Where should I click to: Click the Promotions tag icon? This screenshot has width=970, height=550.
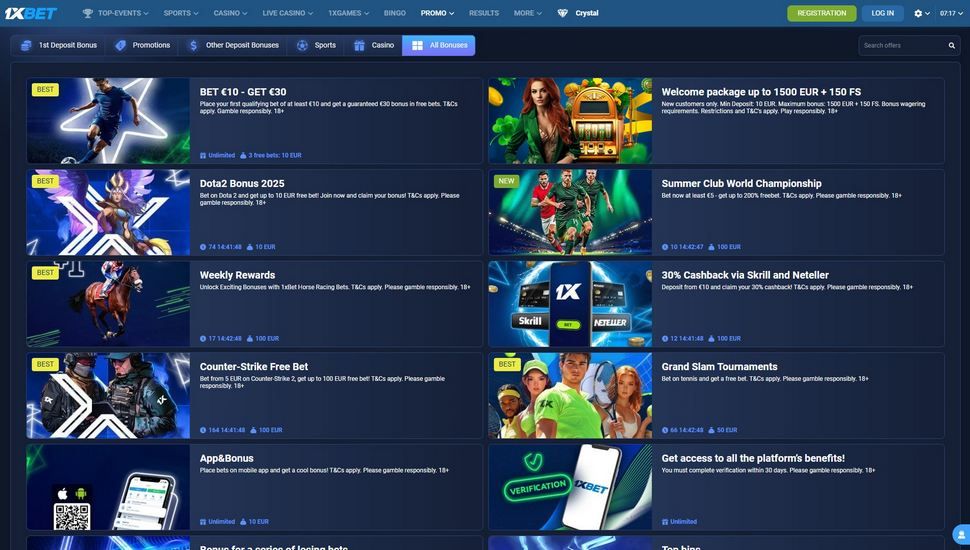121,45
